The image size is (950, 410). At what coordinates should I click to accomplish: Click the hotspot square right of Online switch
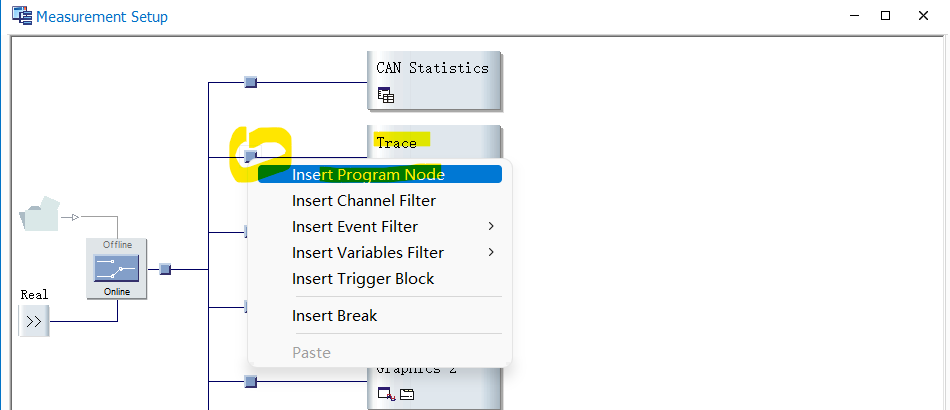pos(166,269)
